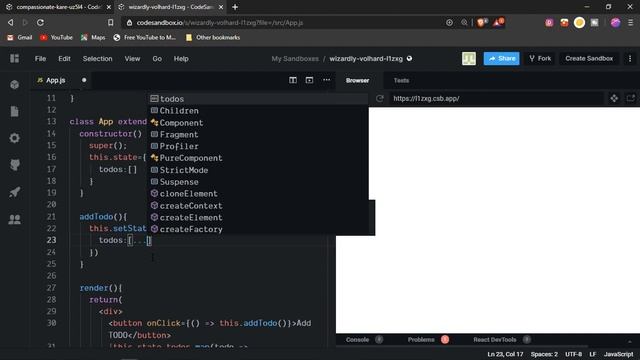Open browser zoom magnifier icon
The height and width of the screenshot is (360, 640).
(x=464, y=22)
